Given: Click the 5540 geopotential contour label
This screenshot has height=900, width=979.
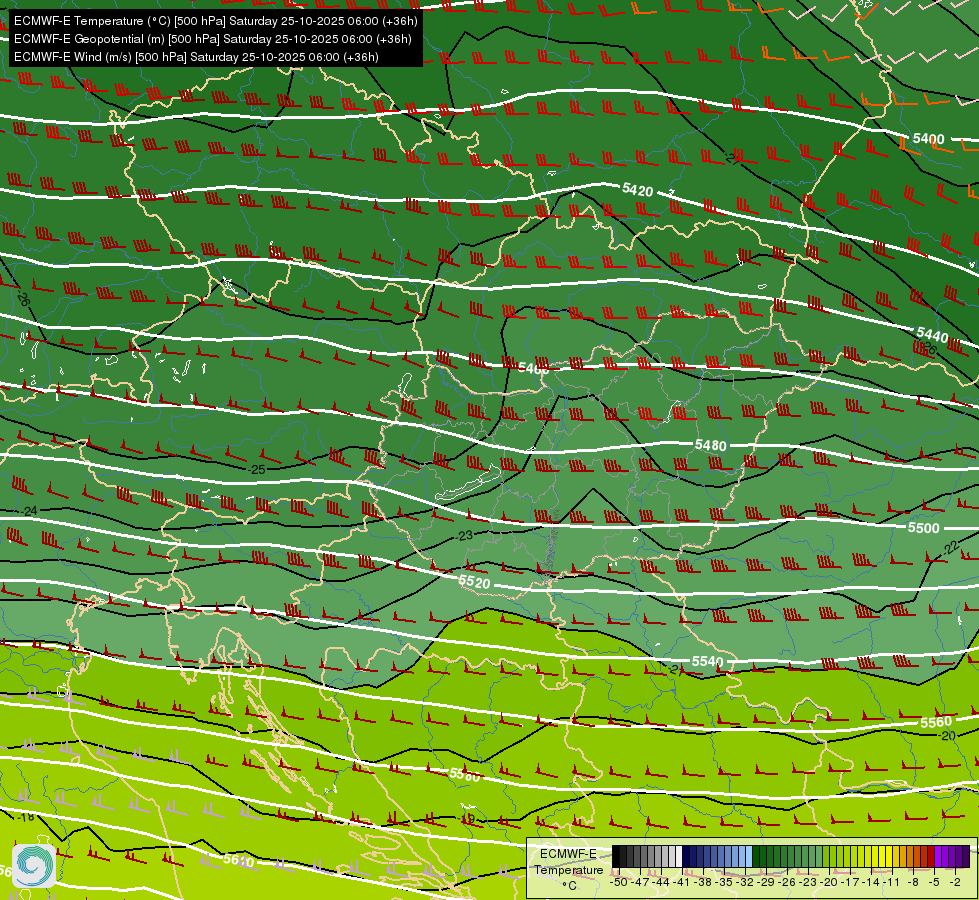Looking at the screenshot, I should coord(707,661).
